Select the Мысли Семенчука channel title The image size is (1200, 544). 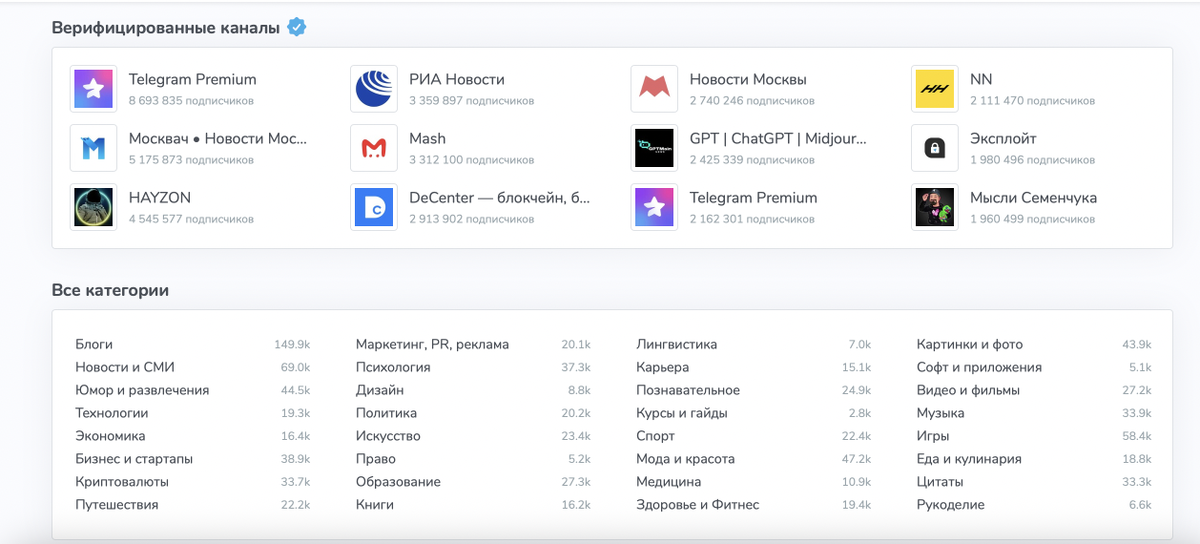point(1033,197)
